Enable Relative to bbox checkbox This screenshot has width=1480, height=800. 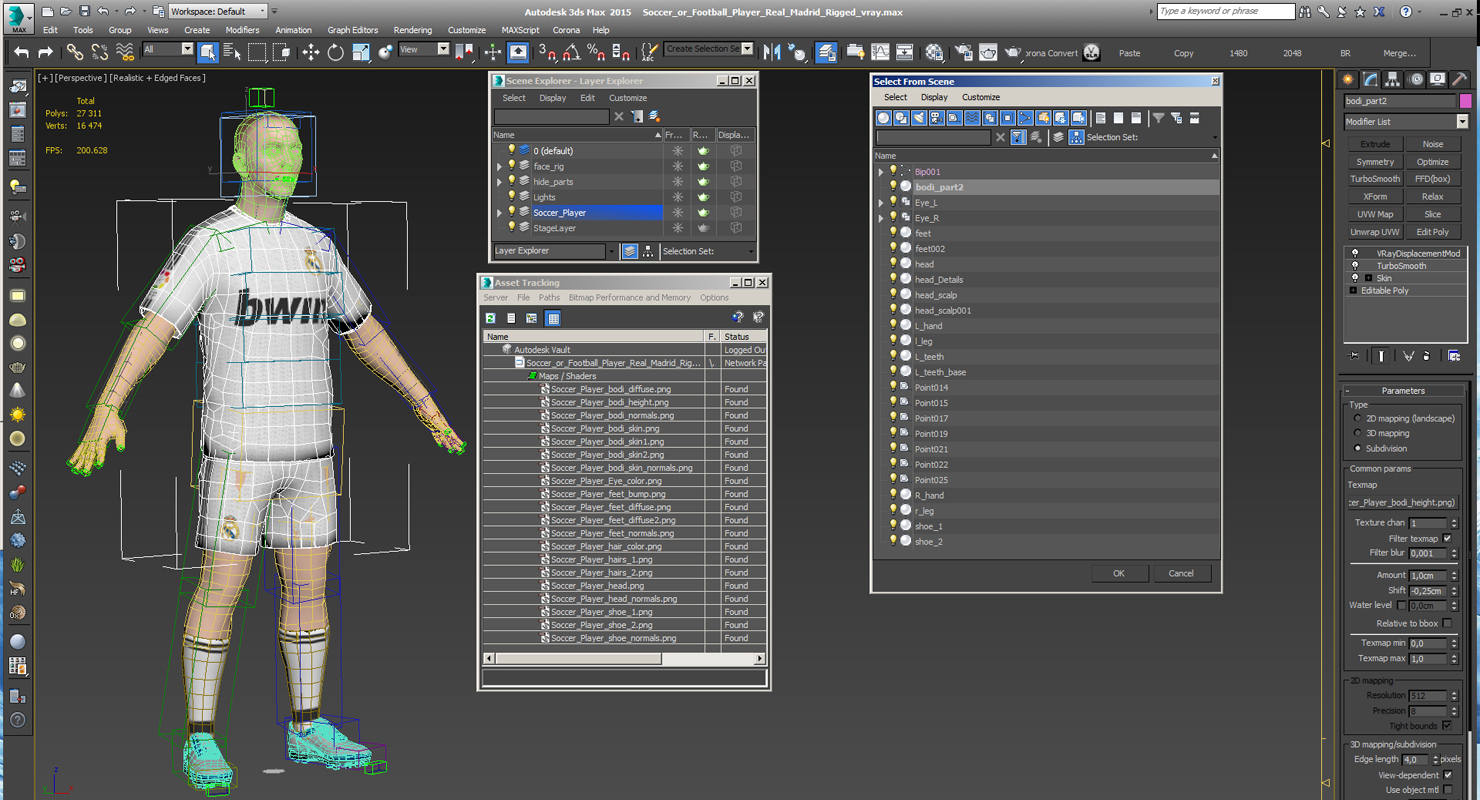tap(1447, 623)
